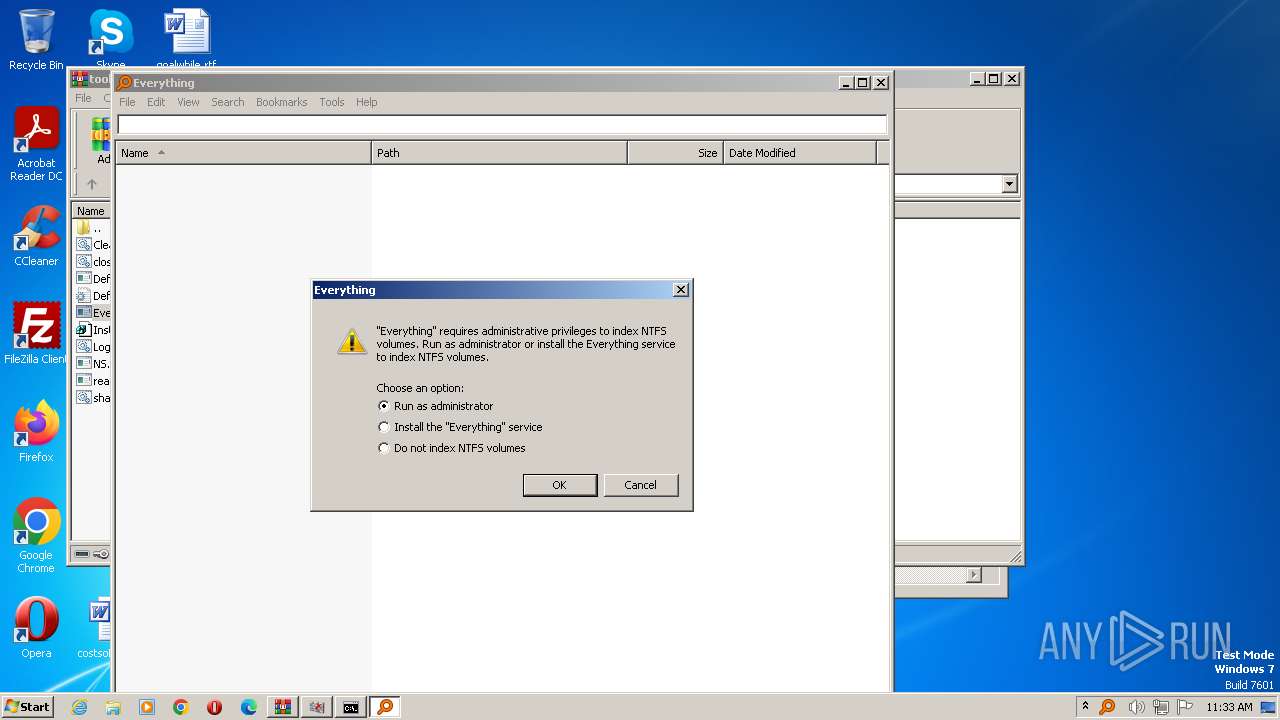Open the costsol Word document icon
The image size is (1280, 720).
(x=97, y=628)
